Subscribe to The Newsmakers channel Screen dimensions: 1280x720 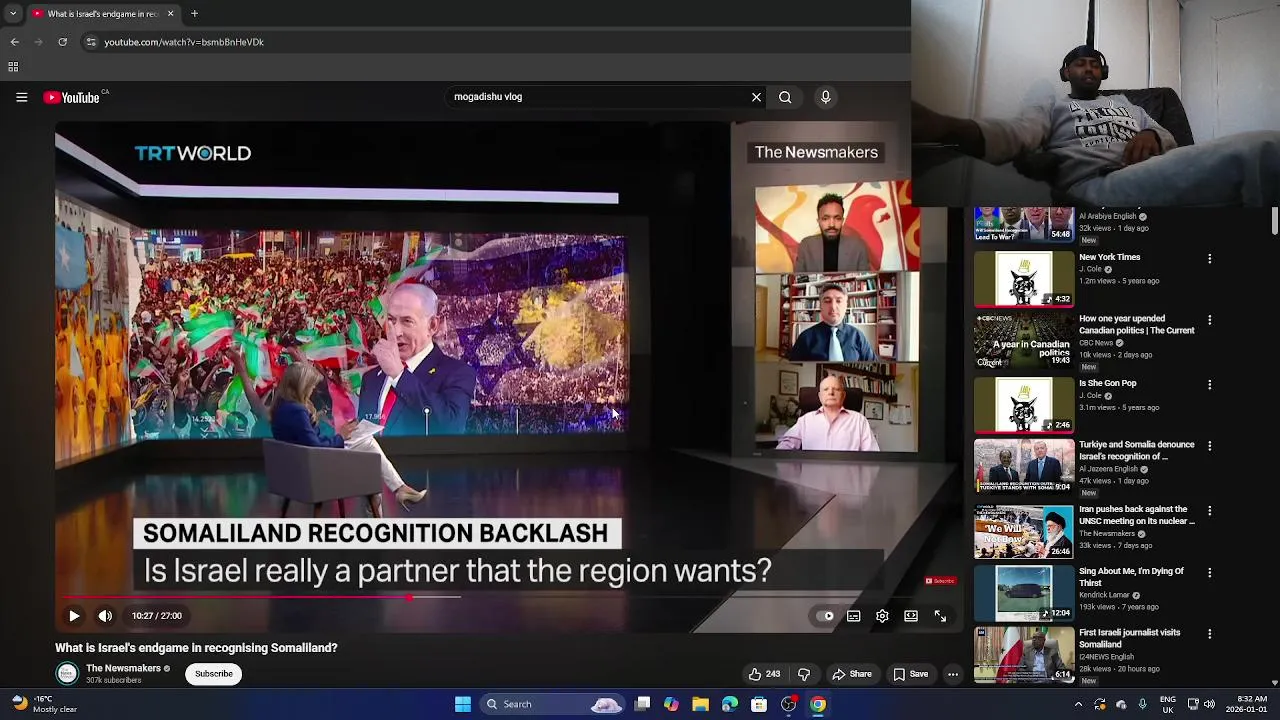coord(213,674)
